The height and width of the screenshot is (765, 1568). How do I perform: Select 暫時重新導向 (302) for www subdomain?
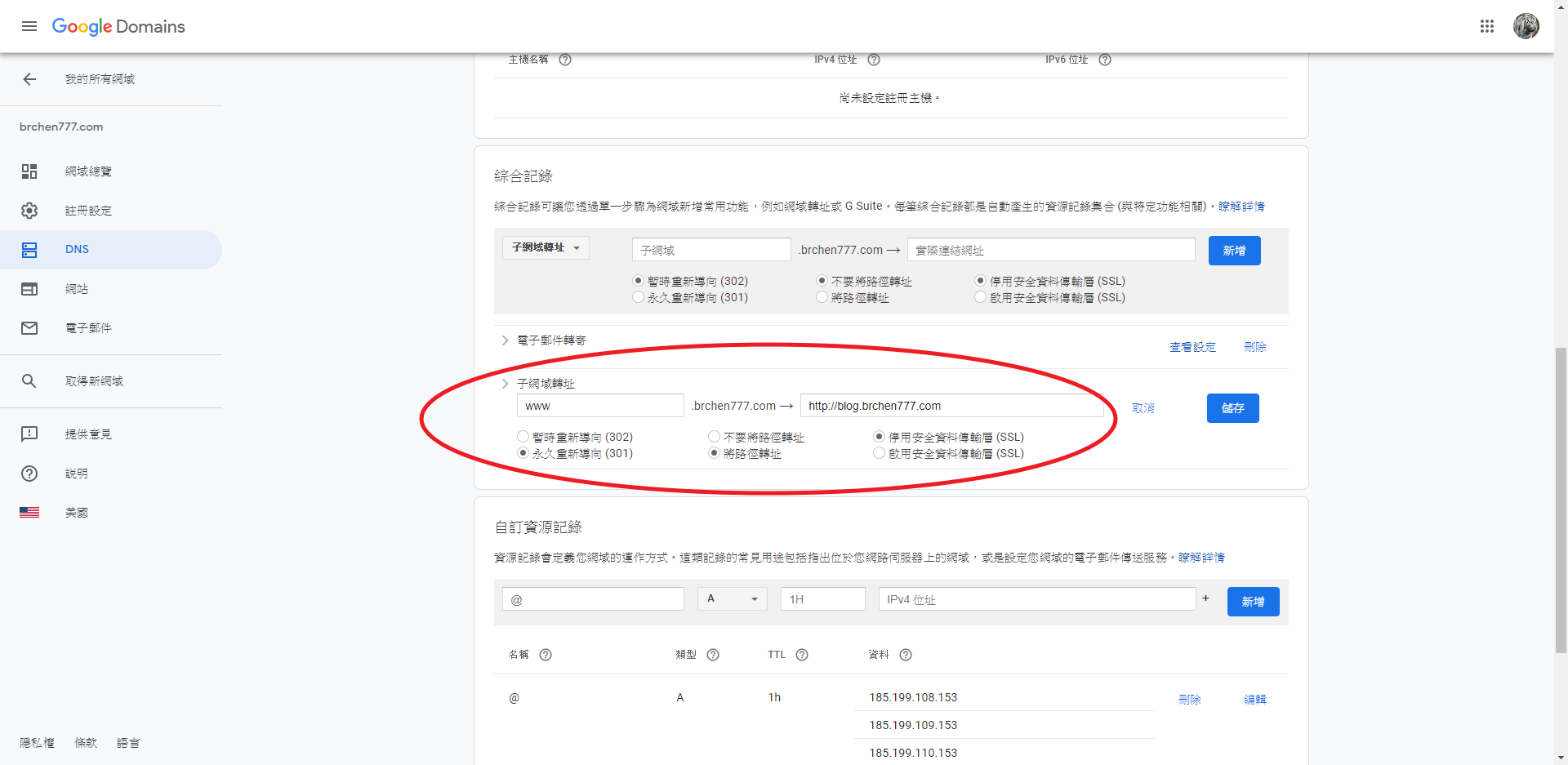coord(523,437)
